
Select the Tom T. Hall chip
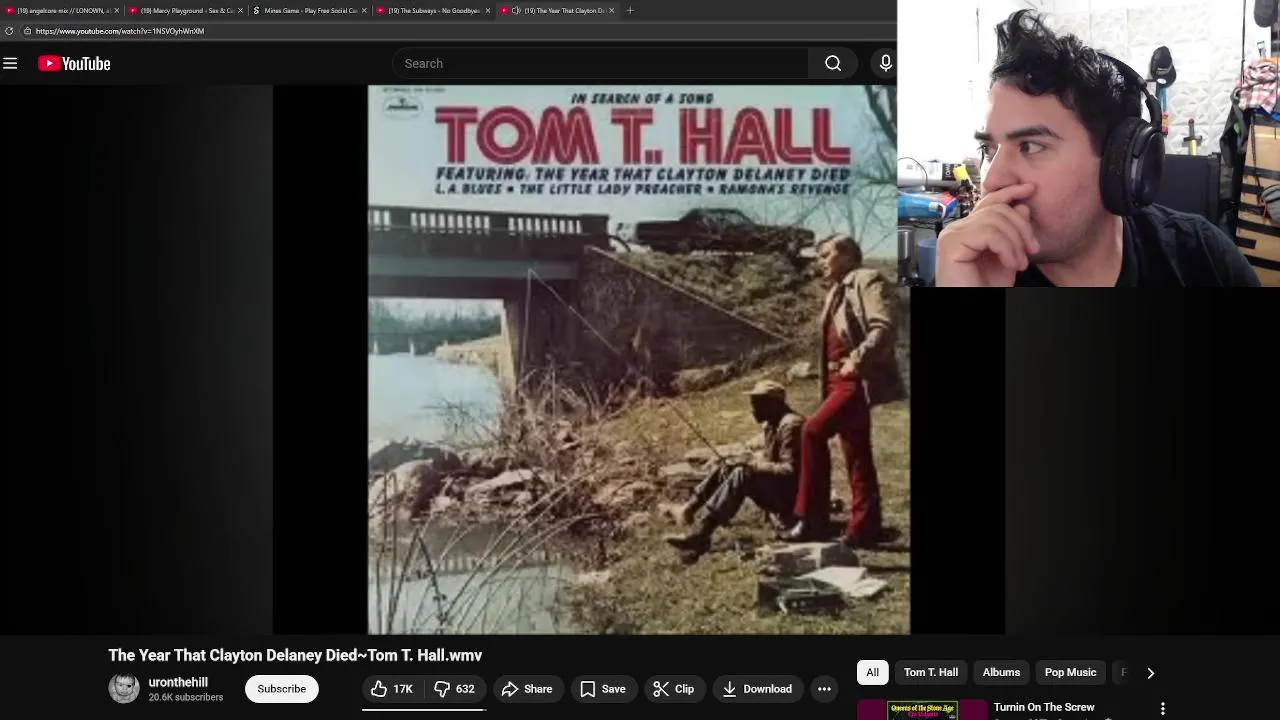coord(931,672)
